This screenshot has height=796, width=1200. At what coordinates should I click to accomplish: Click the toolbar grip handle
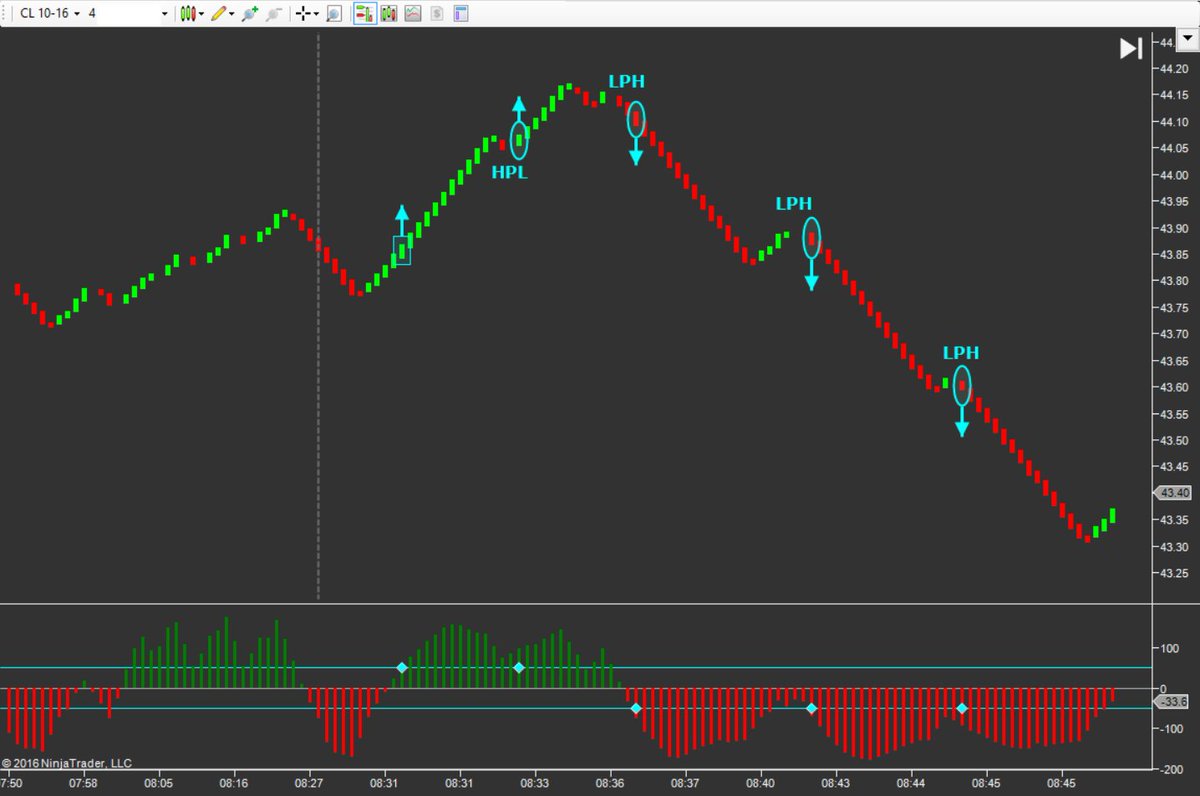click(5, 14)
